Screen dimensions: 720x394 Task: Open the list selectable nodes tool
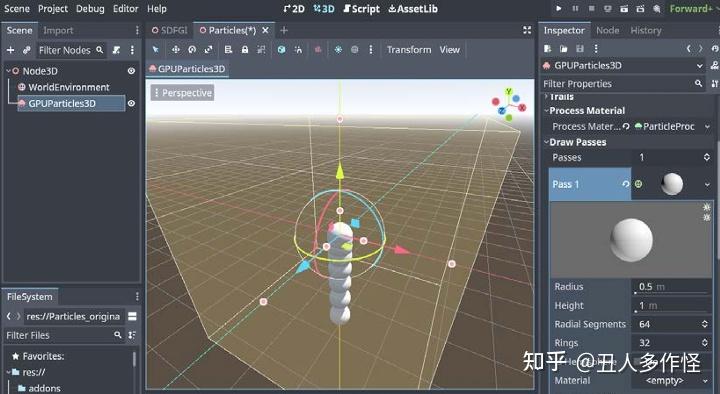(x=228, y=50)
